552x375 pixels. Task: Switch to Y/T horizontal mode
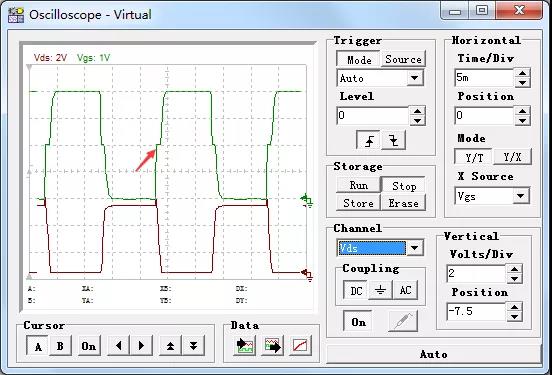click(474, 157)
